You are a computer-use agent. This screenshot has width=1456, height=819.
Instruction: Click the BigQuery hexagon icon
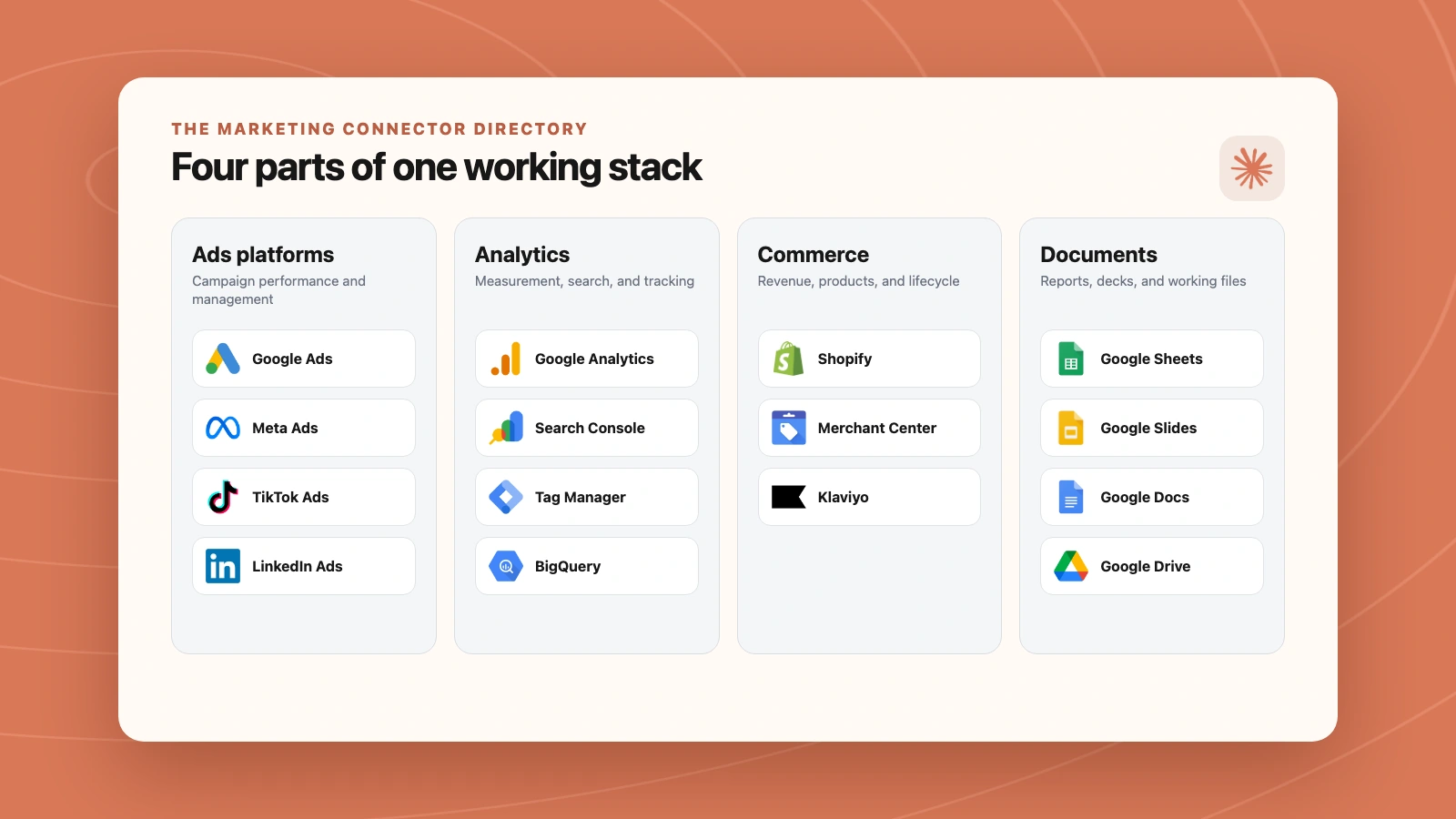506,566
